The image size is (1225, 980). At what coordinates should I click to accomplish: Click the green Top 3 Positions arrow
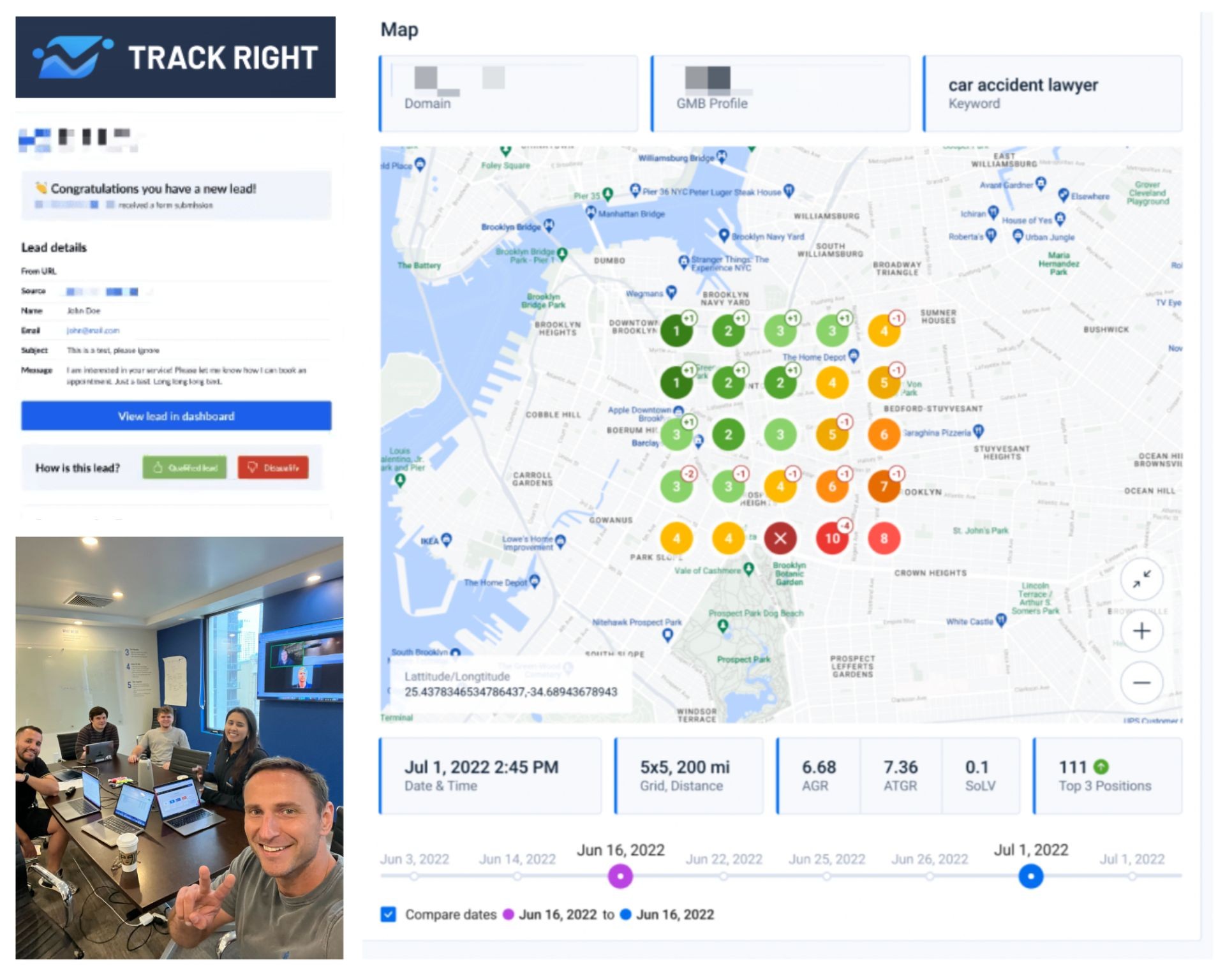click(x=1101, y=766)
